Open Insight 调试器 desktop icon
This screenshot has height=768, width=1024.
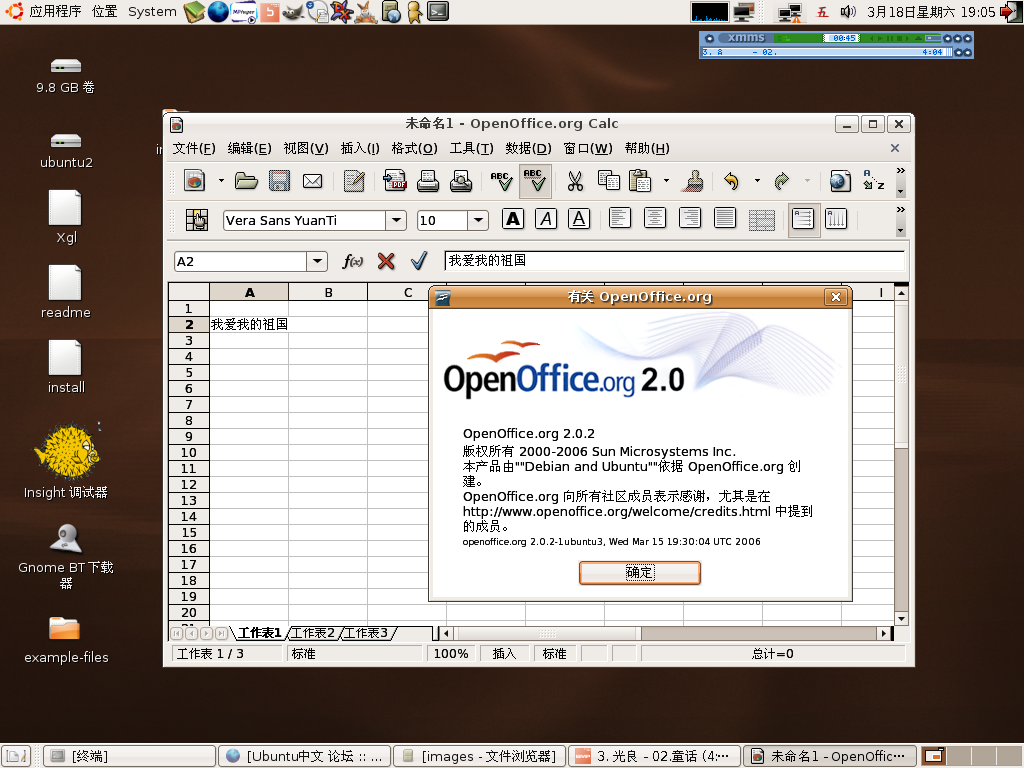(66, 462)
